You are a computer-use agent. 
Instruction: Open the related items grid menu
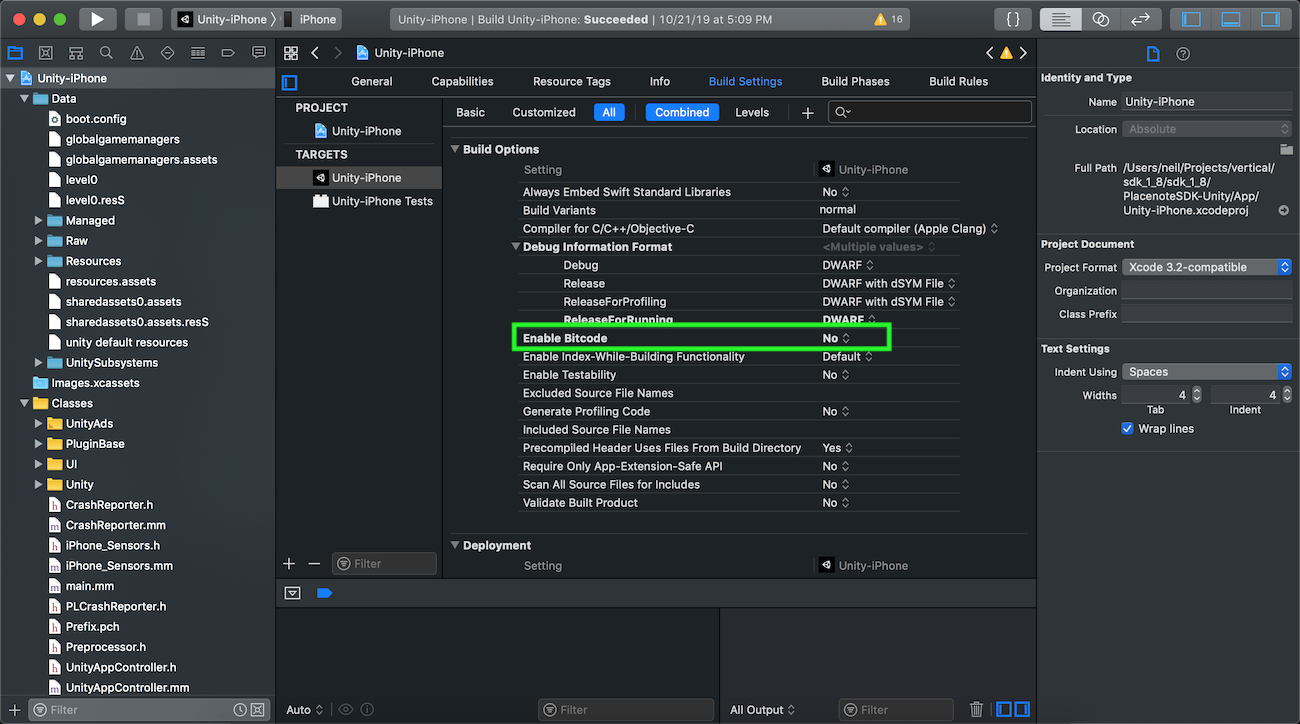[291, 53]
